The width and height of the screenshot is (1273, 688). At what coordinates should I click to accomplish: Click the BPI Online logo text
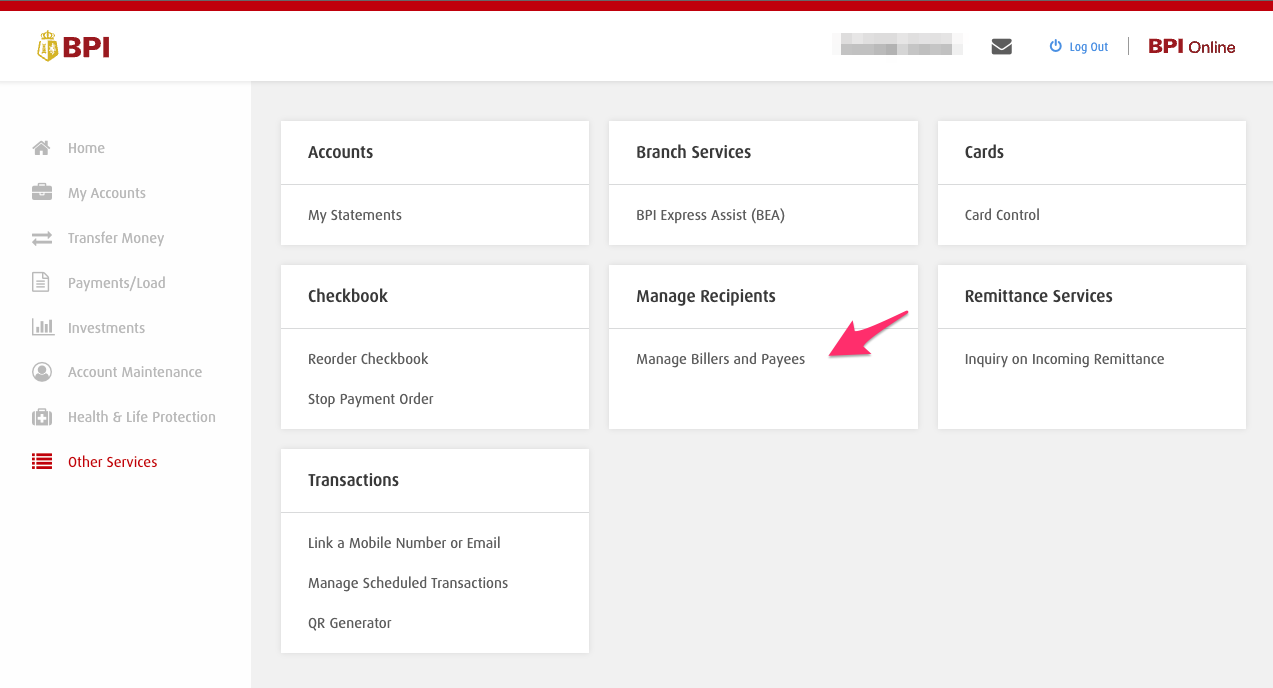pos(1192,46)
